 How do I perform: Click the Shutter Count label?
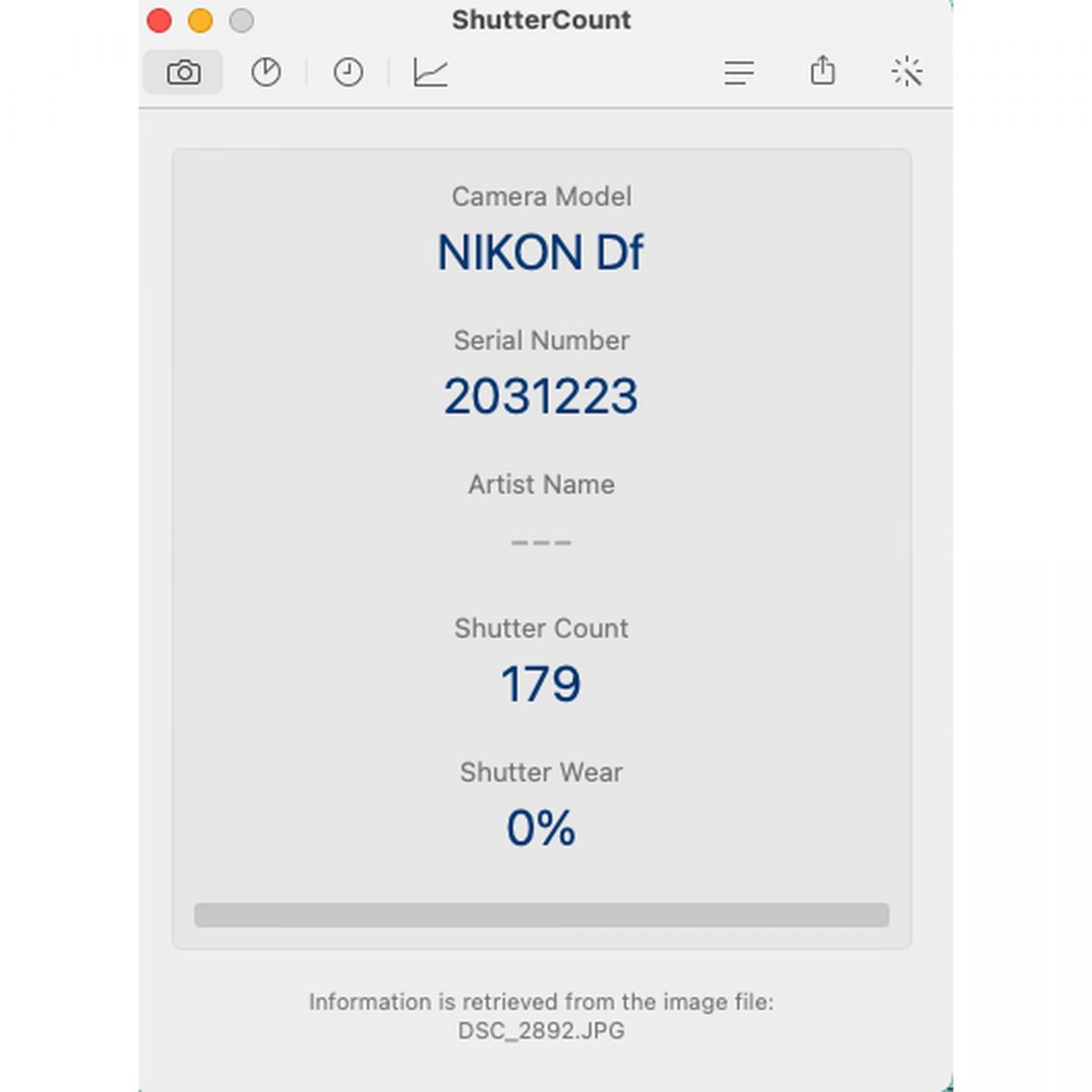(x=541, y=628)
